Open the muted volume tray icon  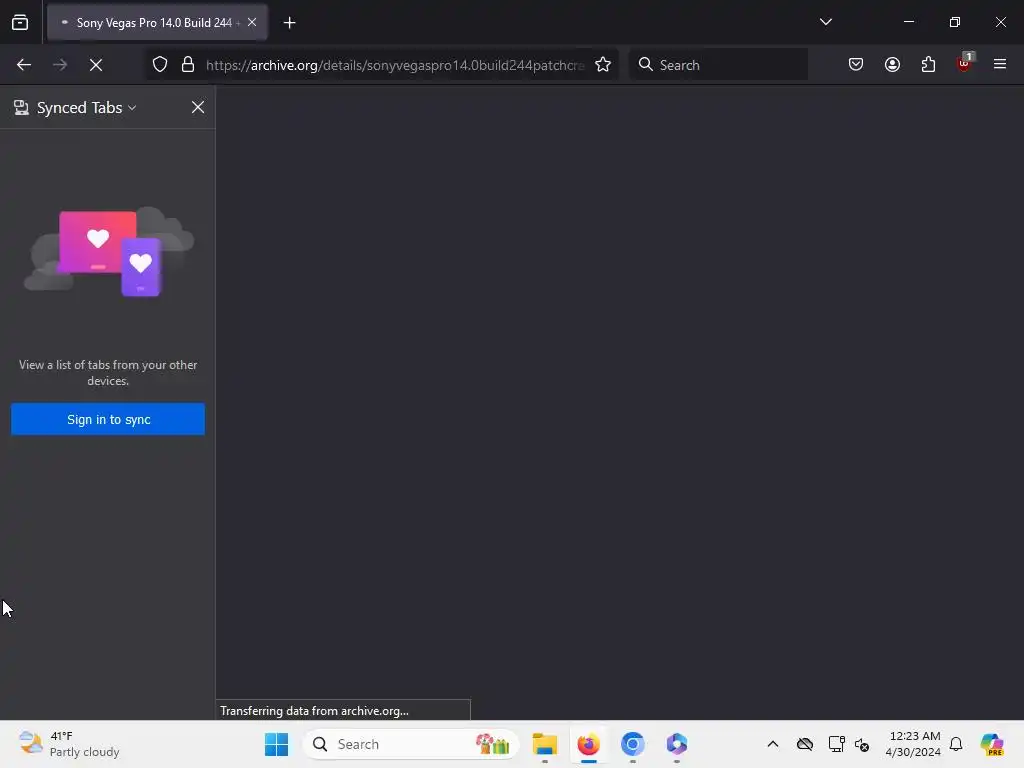862,744
